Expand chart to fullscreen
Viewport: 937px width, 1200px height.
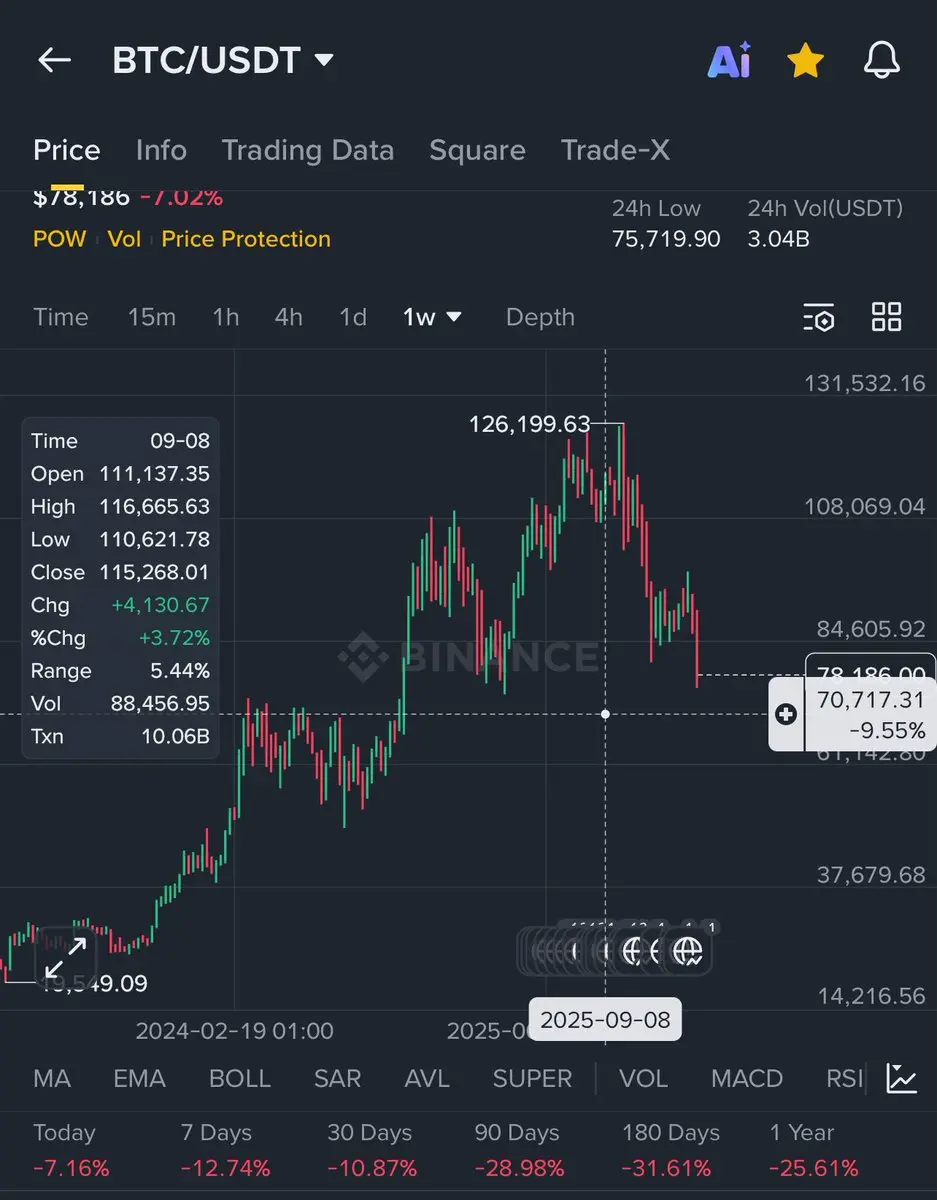pyautogui.click(x=66, y=957)
